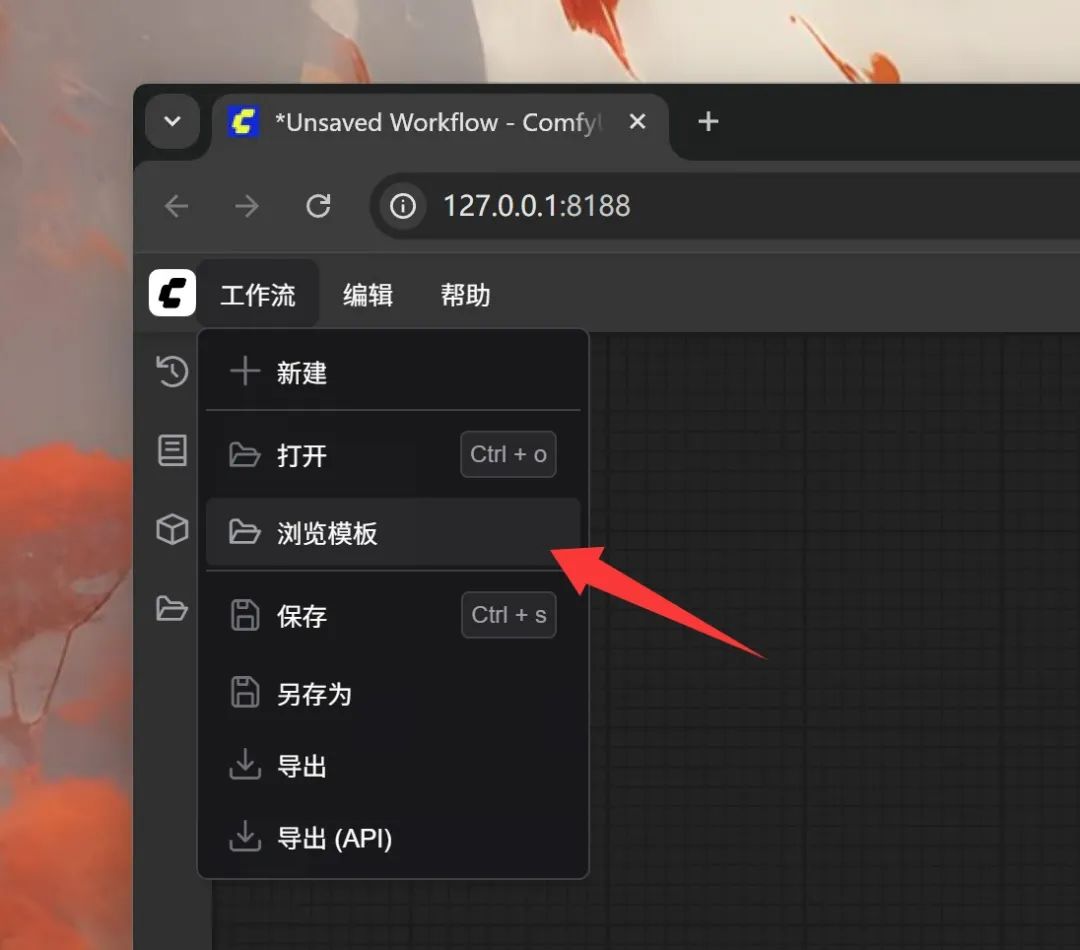Open the 帮助 menu
Screen dimensions: 1080x950
click(x=465, y=295)
